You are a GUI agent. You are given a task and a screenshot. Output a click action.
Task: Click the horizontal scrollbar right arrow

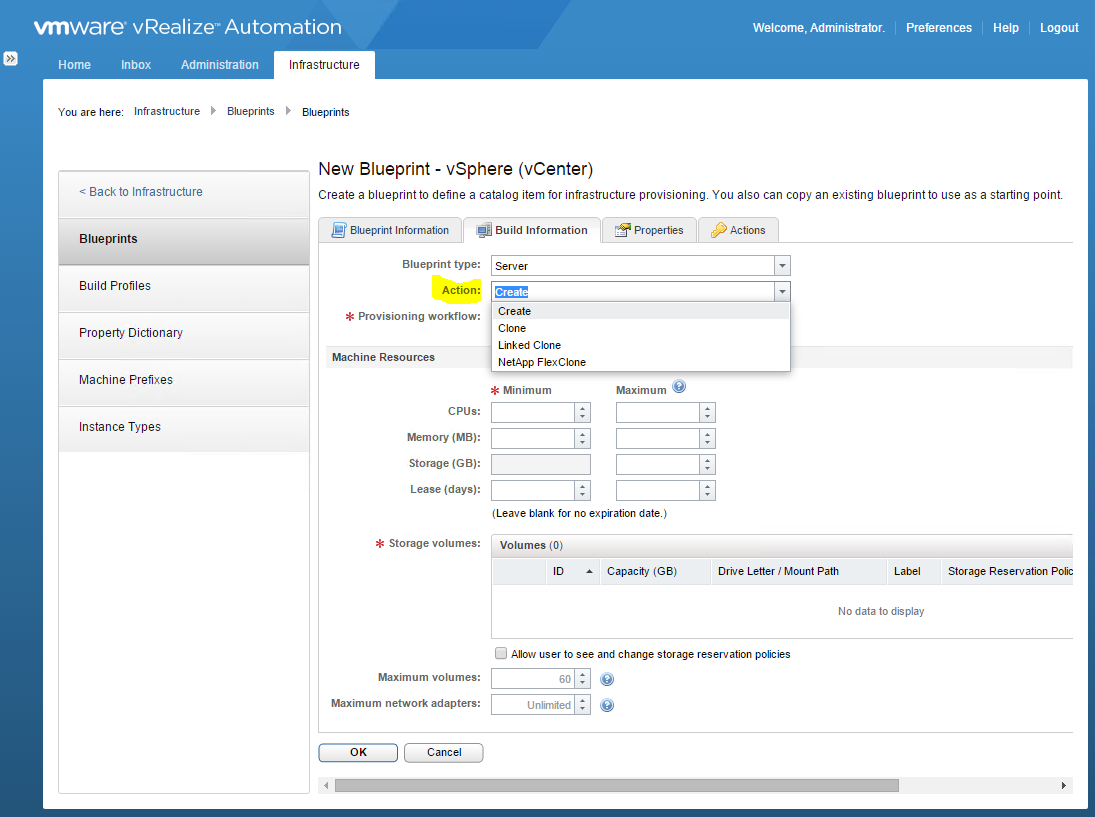(1063, 786)
